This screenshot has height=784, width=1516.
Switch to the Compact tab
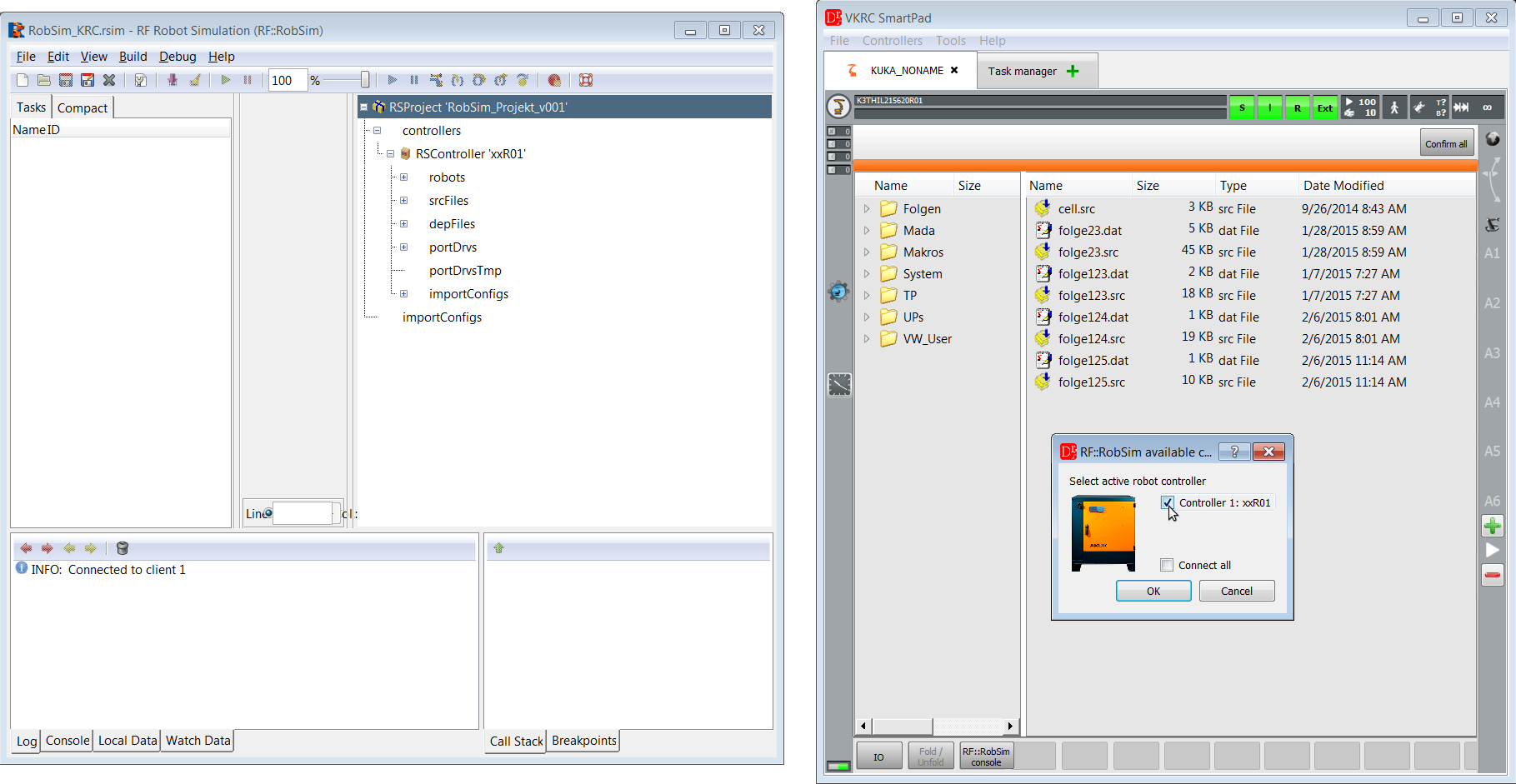[82, 107]
